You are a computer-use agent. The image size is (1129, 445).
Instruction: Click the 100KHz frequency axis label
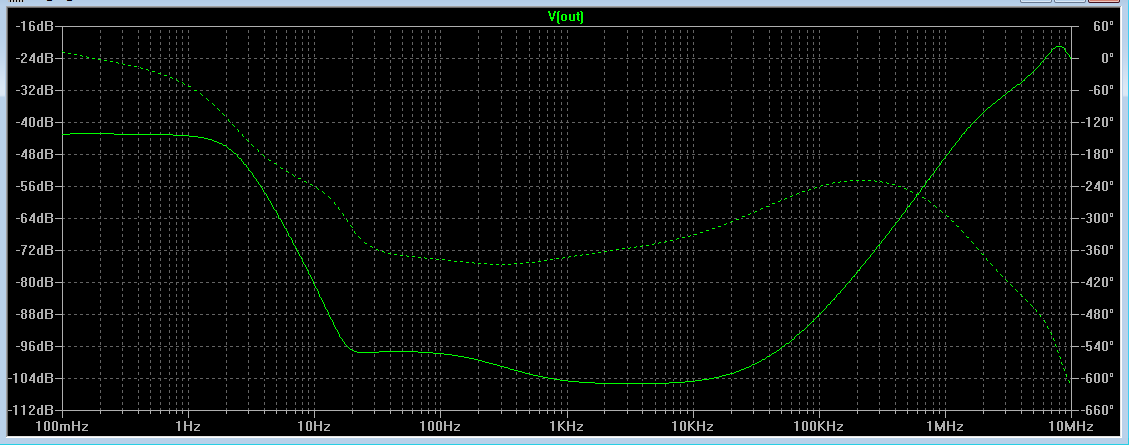(x=819, y=427)
